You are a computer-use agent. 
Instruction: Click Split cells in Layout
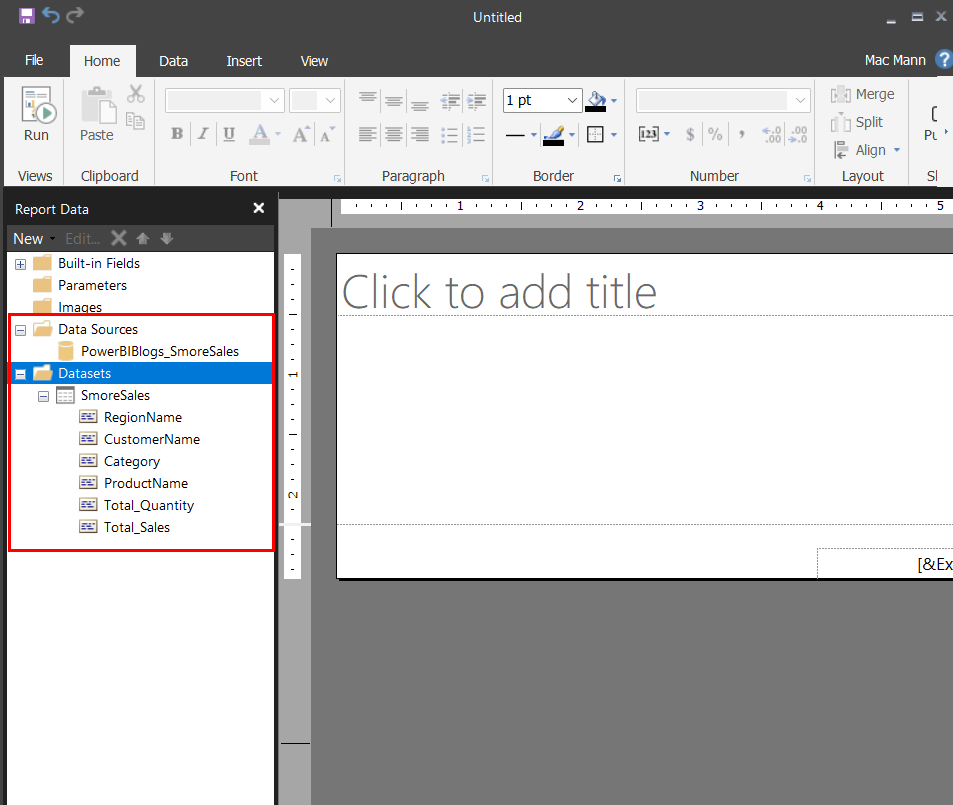pyautogui.click(x=856, y=122)
